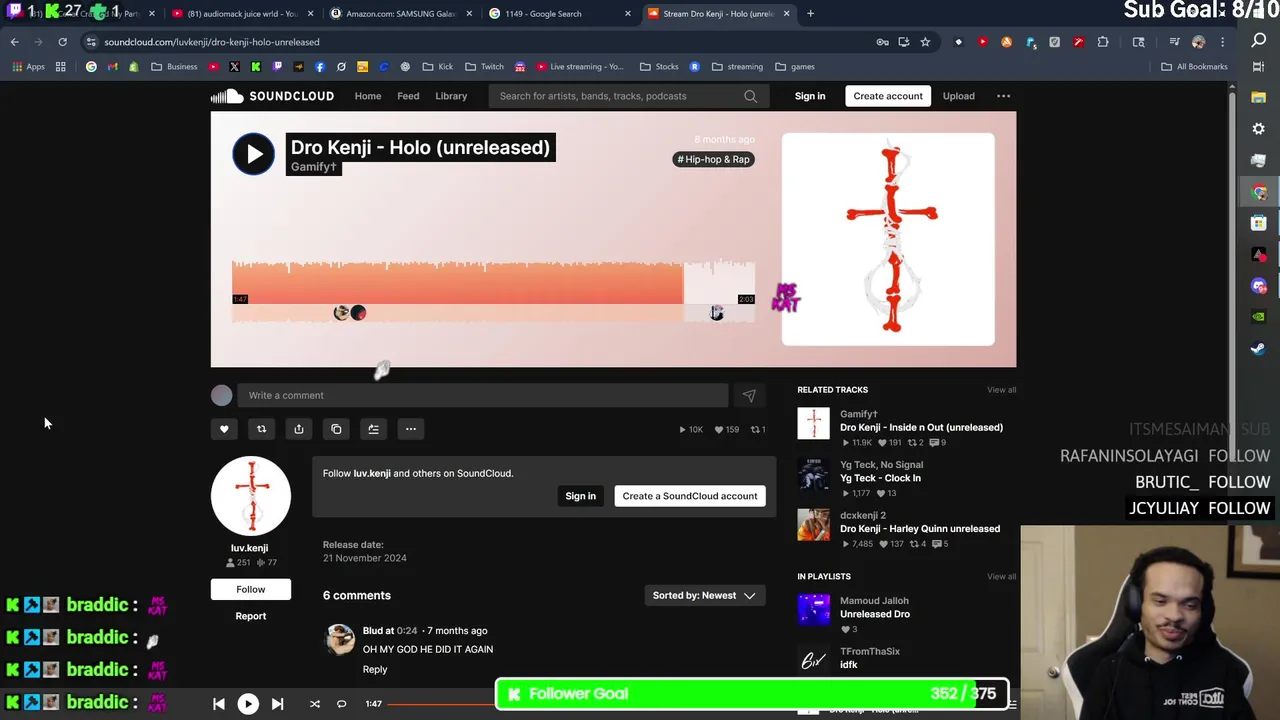
Task: Open the Business bookmarks folder
Action: tap(174, 67)
